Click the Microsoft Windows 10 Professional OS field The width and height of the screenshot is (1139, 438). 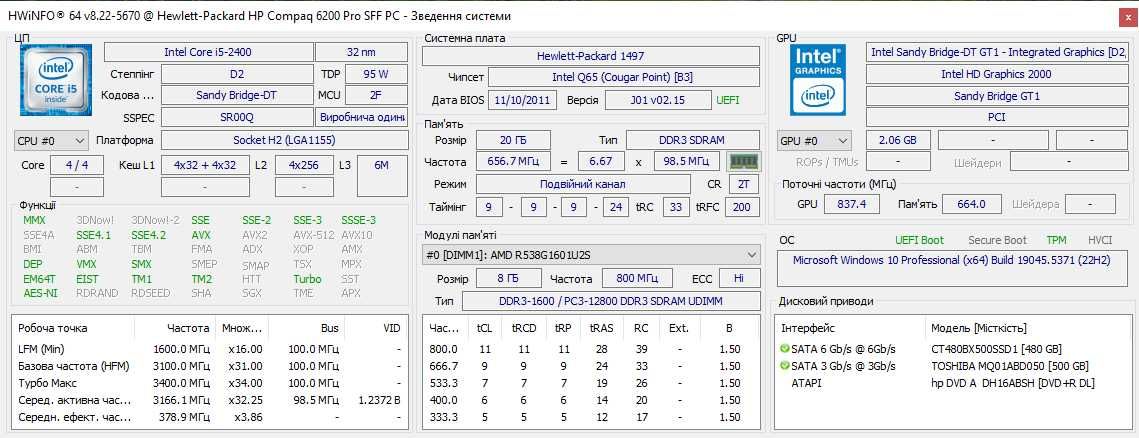953,268
